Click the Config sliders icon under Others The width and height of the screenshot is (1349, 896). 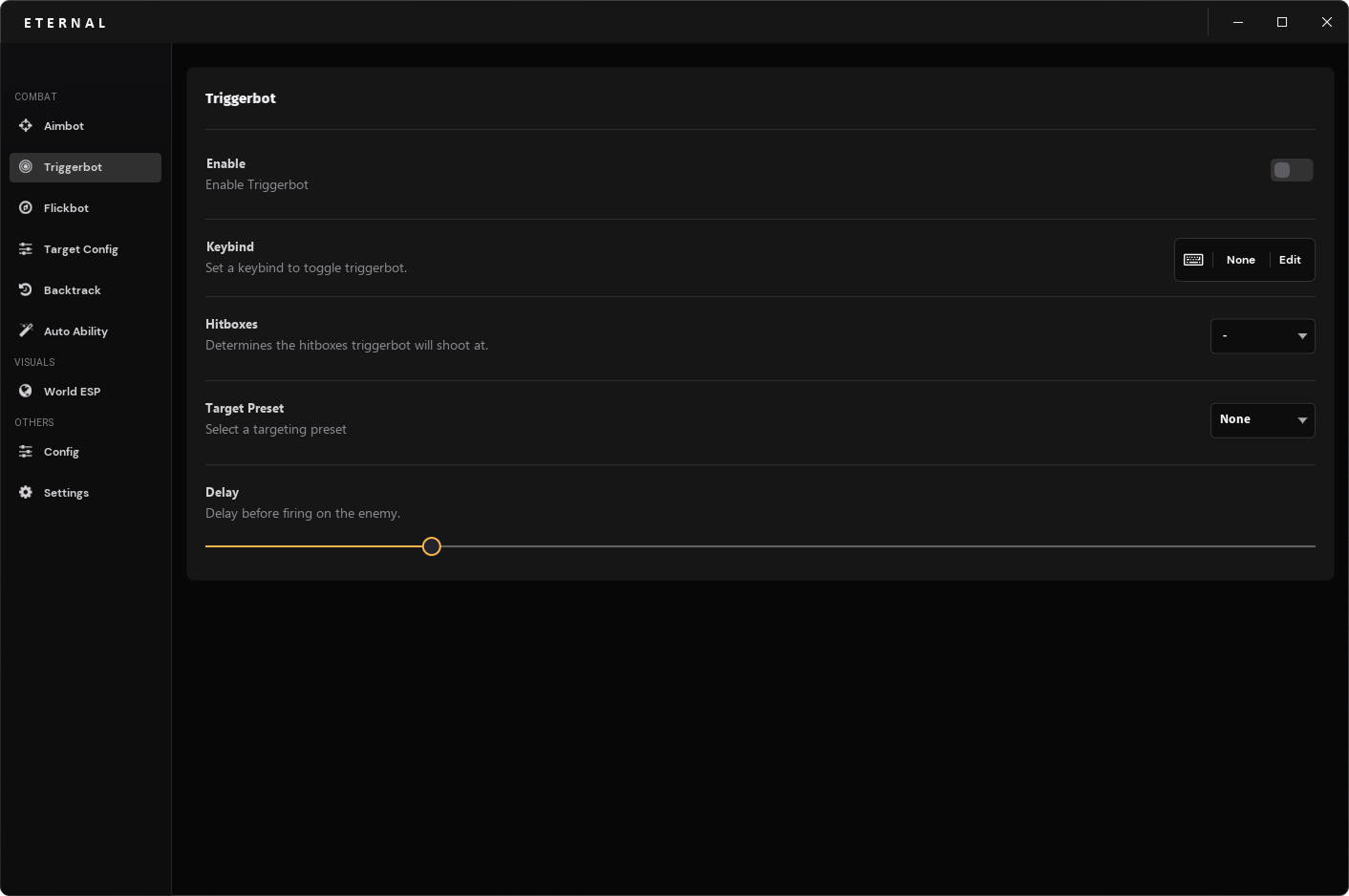click(26, 452)
